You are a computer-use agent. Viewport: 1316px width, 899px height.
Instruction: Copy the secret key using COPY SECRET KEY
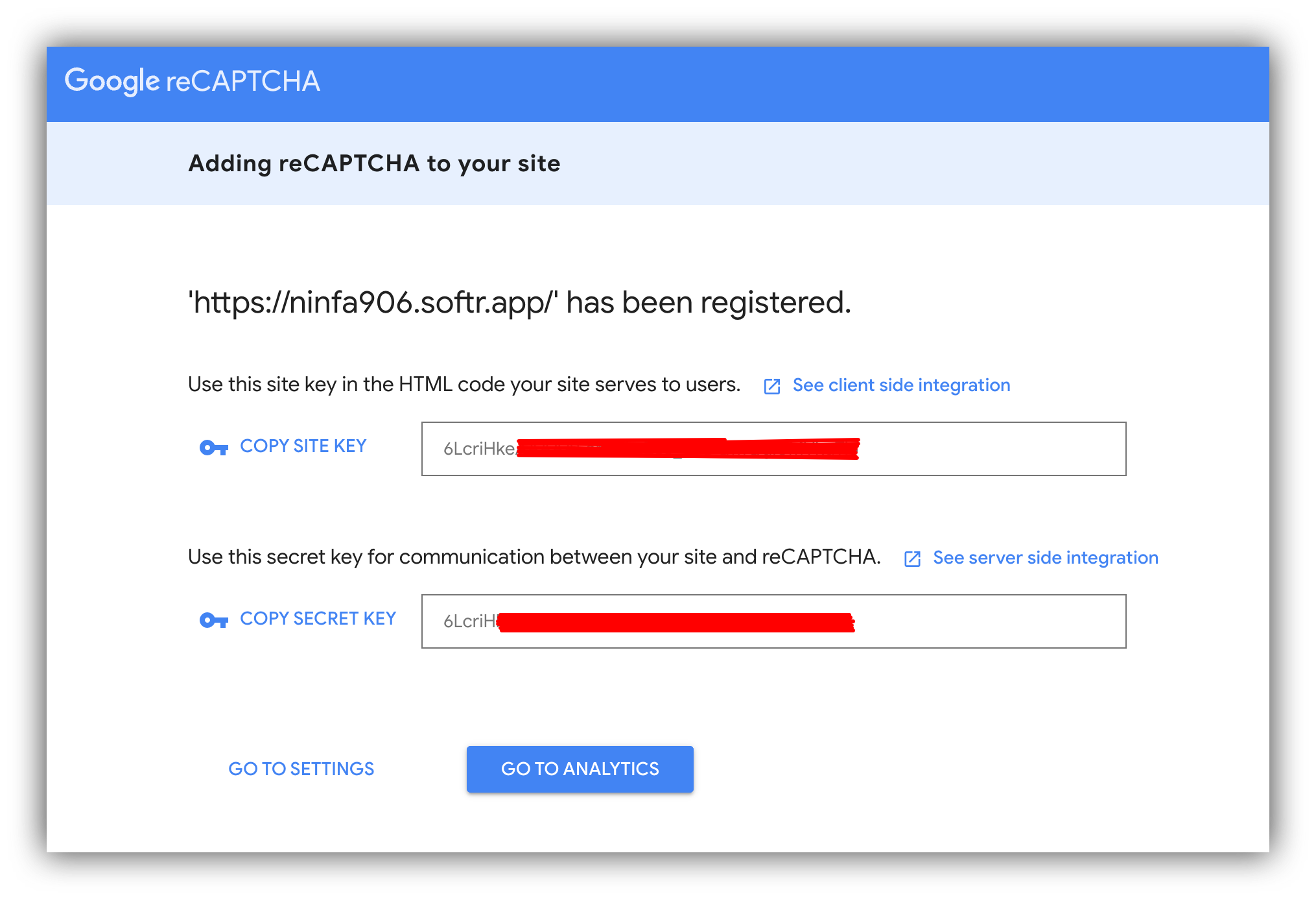tap(318, 619)
